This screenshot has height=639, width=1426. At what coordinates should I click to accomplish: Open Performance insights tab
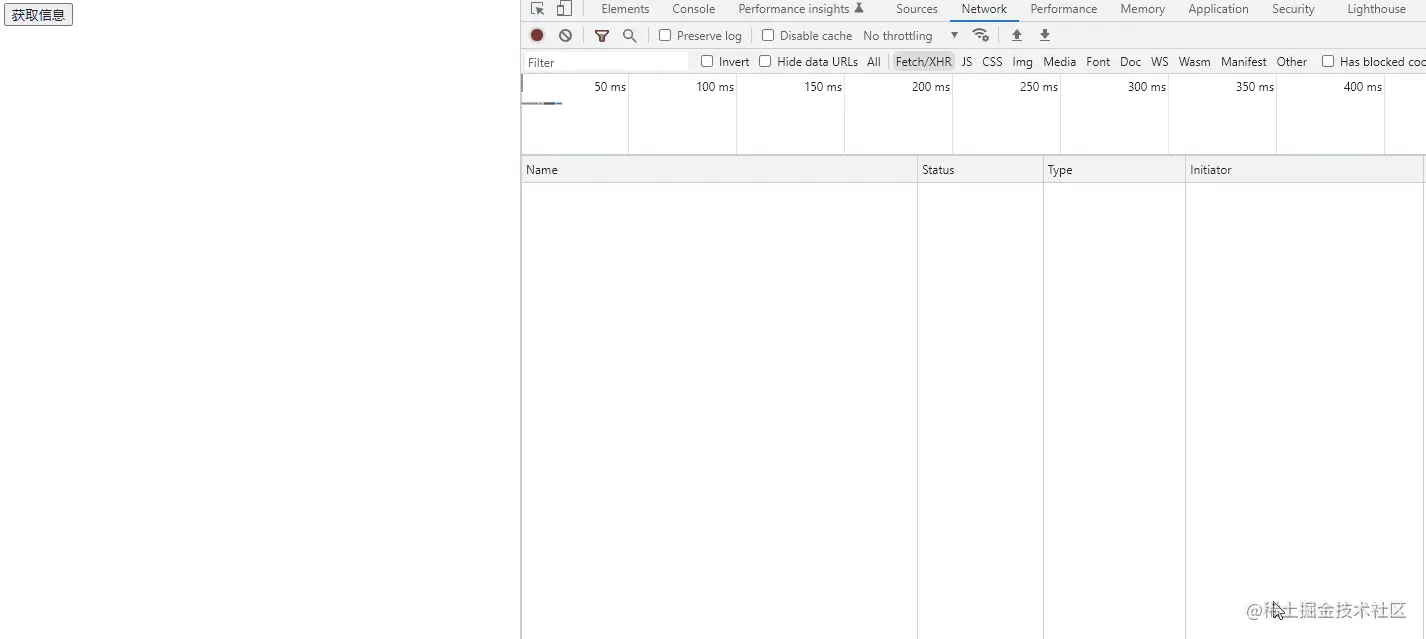[x=800, y=9]
